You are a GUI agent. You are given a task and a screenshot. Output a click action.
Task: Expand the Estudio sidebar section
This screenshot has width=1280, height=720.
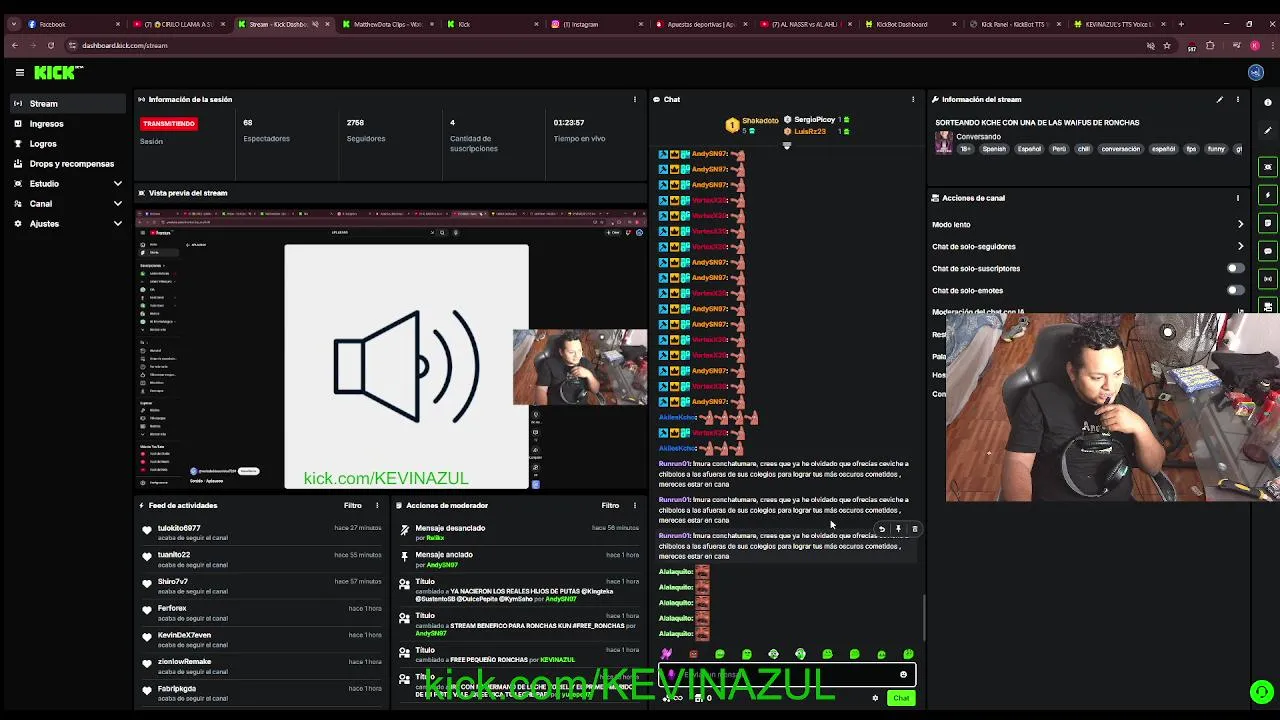click(117, 183)
